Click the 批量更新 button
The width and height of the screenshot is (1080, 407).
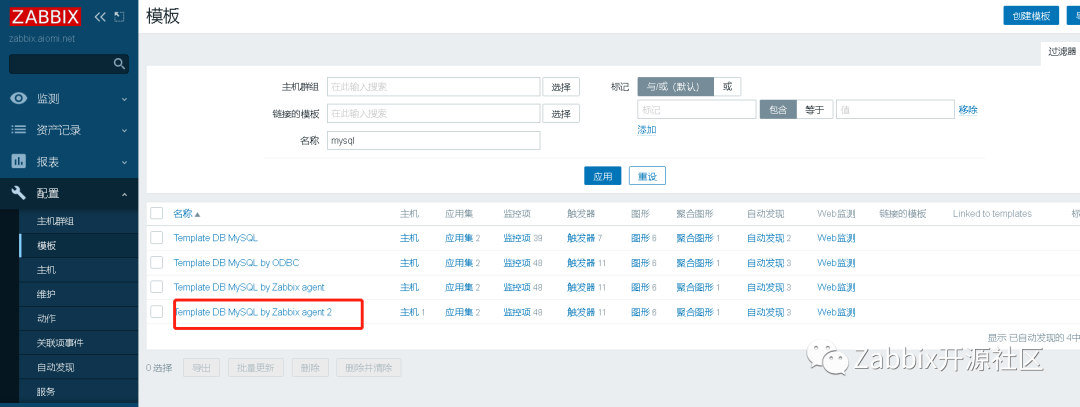click(x=256, y=368)
